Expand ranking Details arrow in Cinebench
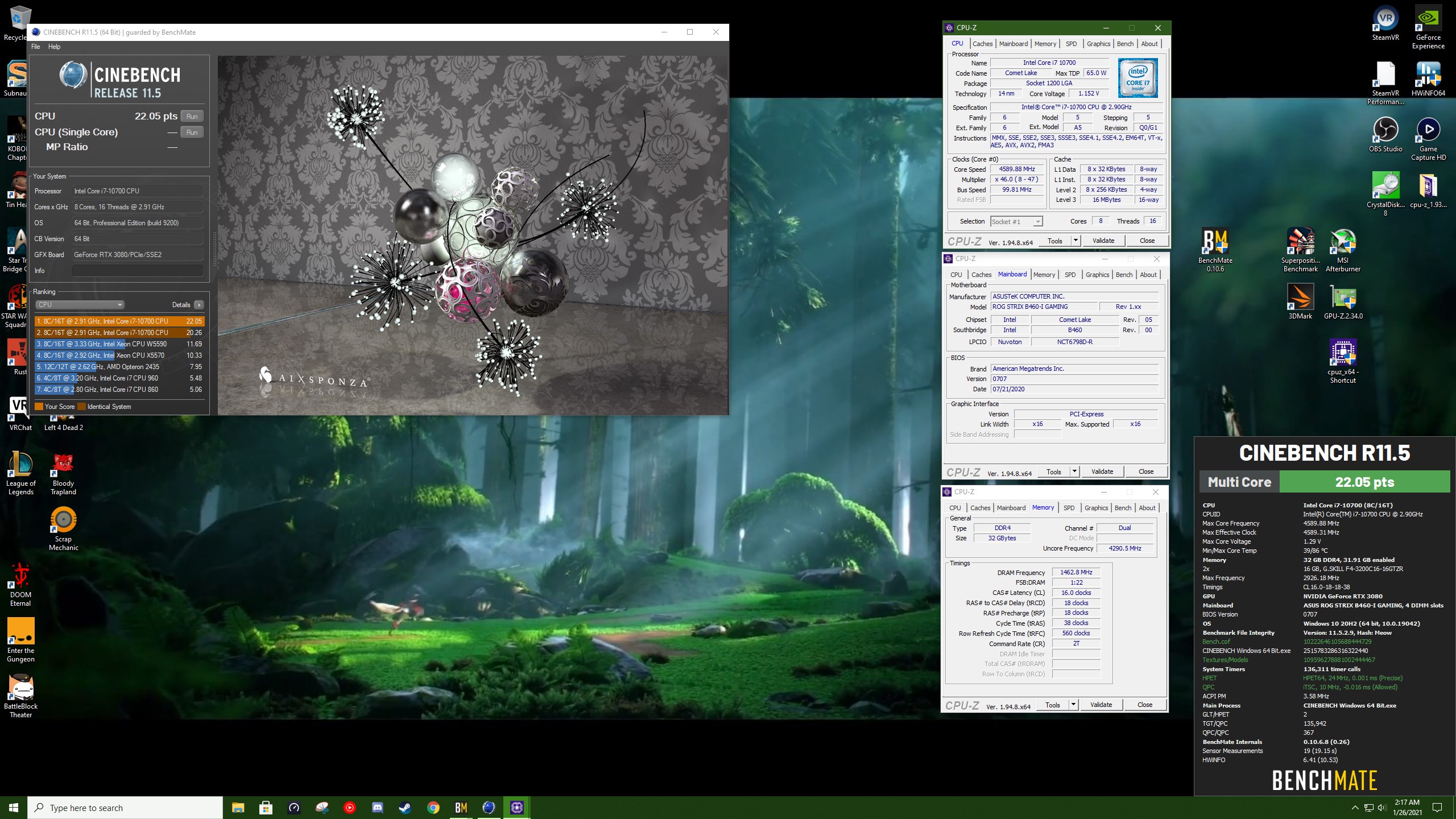Image resolution: width=1456 pixels, height=819 pixels. click(x=198, y=305)
